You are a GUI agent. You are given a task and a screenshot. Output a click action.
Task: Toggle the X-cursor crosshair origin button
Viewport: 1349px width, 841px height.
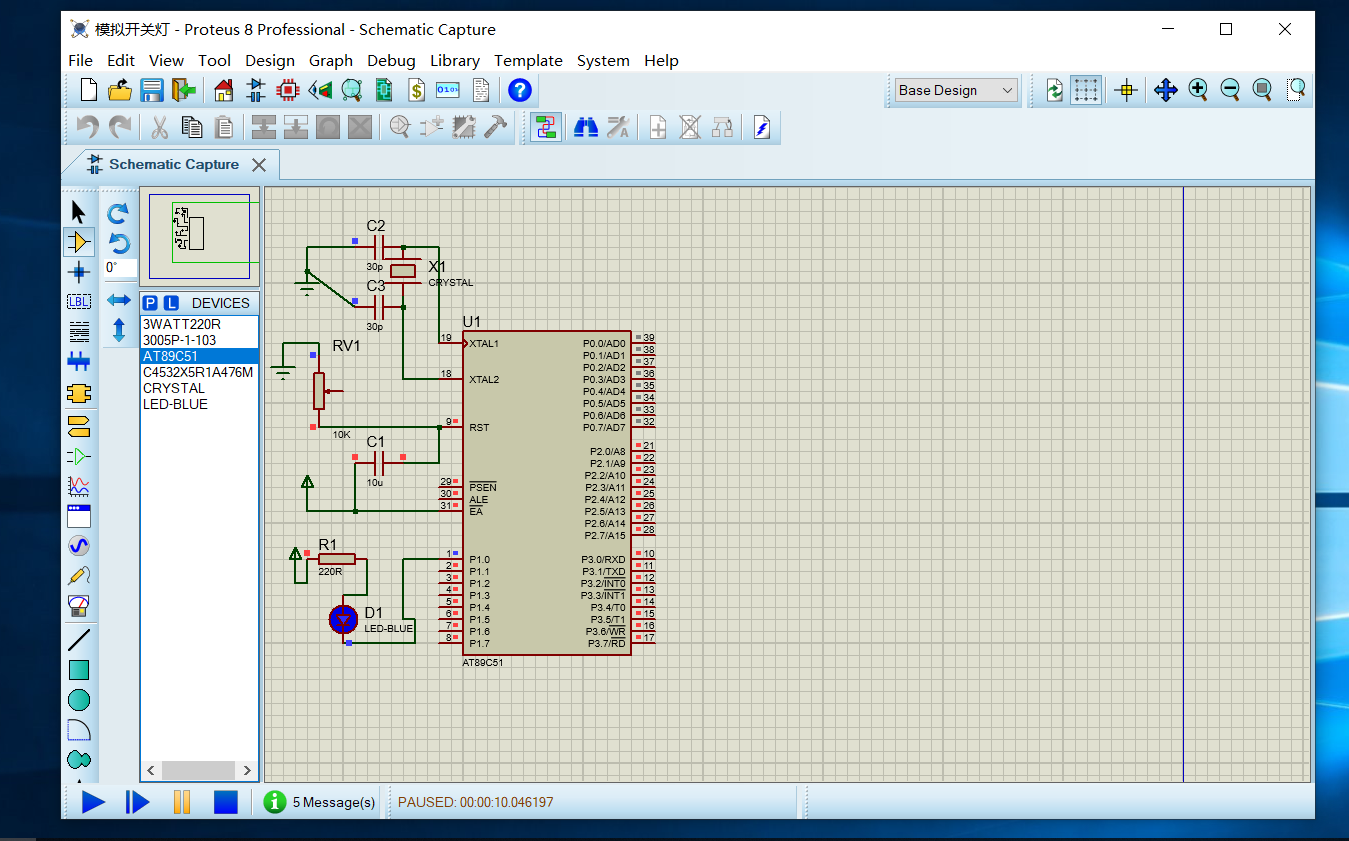(x=1126, y=90)
